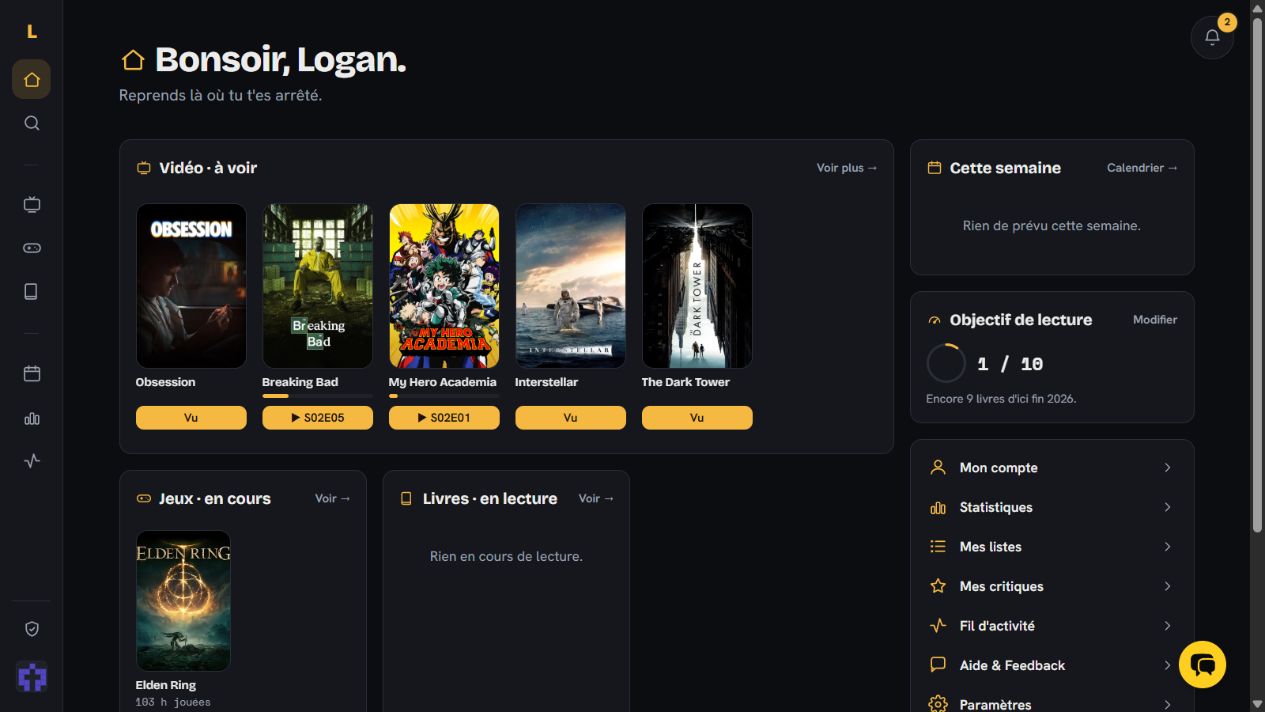Open the TV/video section sidebar icon
Image resolution: width=1265 pixels, height=712 pixels.
click(x=31, y=205)
